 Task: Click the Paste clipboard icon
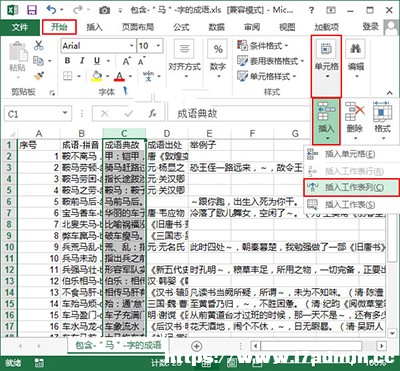pos(18,52)
